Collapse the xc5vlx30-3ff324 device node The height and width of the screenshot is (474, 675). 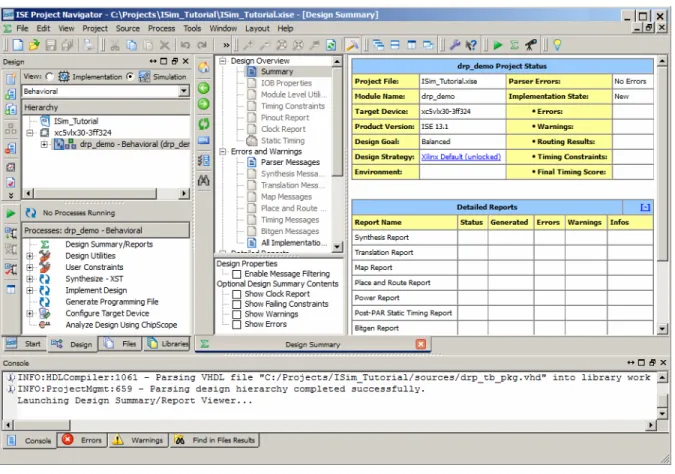tap(30, 133)
